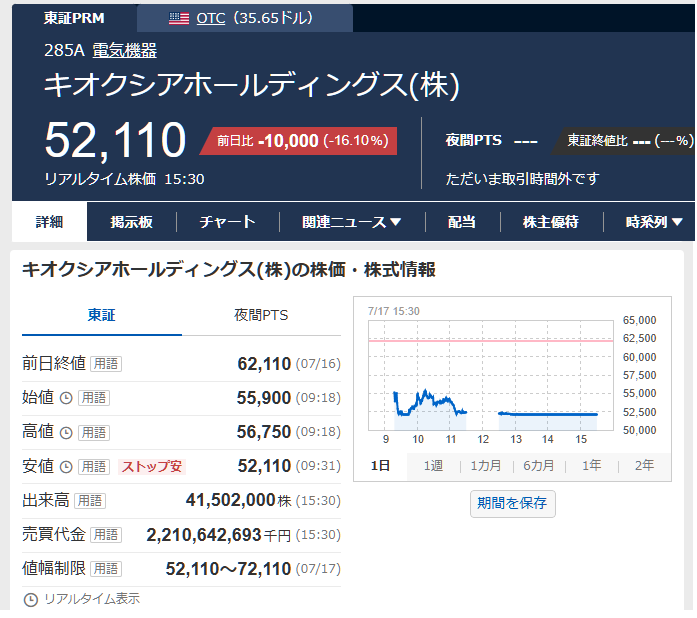The width and height of the screenshot is (697, 618).
Task: Open the 電気機器 sector link
Action: 124,50
